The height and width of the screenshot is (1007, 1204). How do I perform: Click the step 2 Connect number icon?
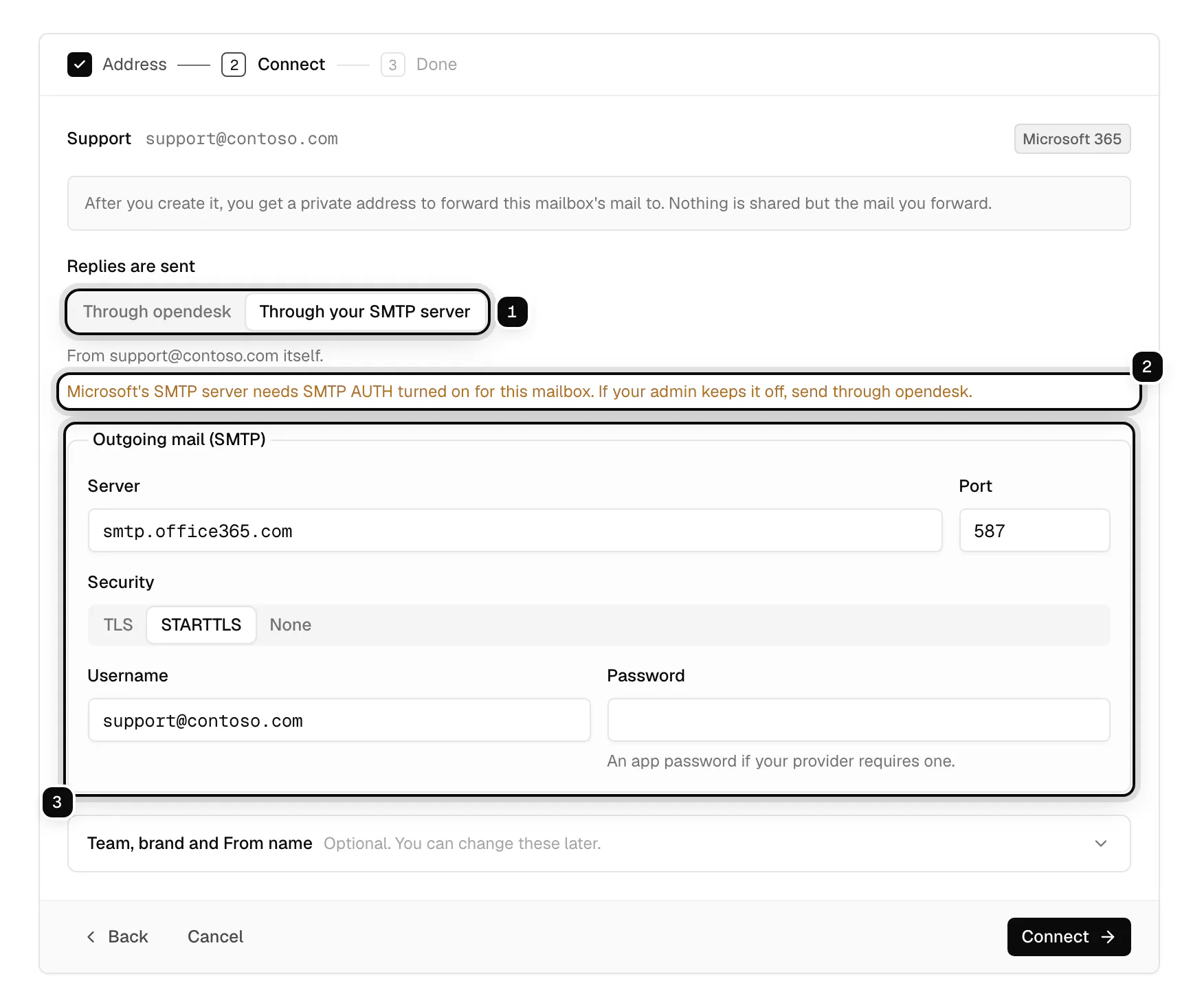point(234,65)
